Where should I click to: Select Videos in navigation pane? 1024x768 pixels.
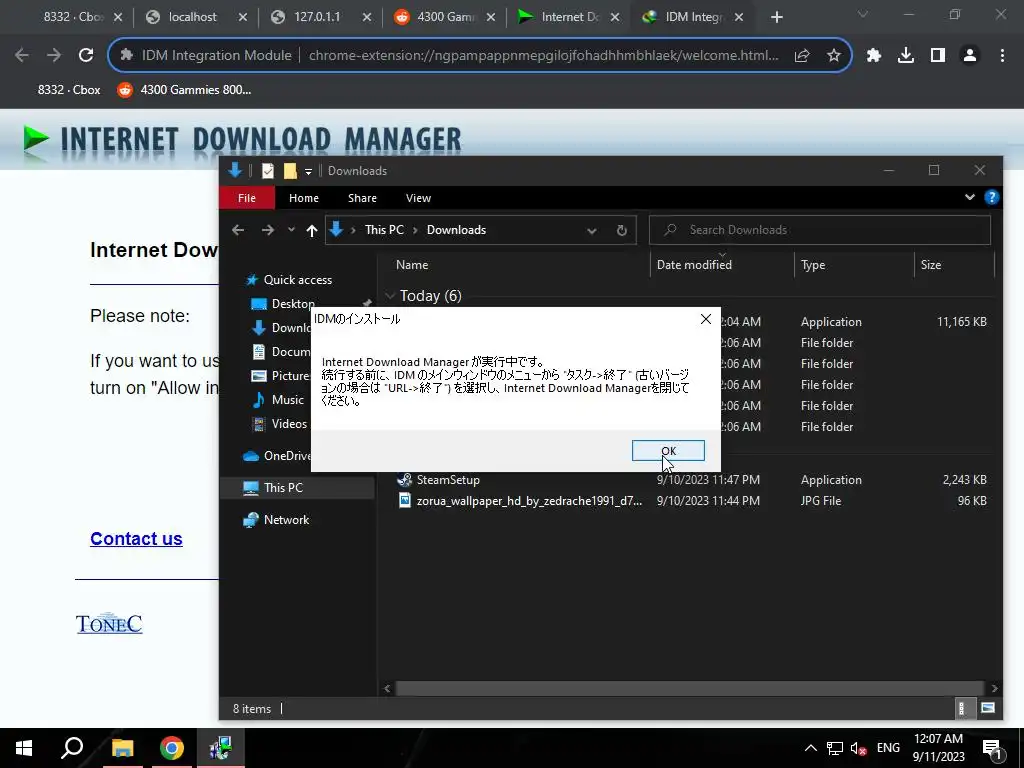tap(289, 424)
